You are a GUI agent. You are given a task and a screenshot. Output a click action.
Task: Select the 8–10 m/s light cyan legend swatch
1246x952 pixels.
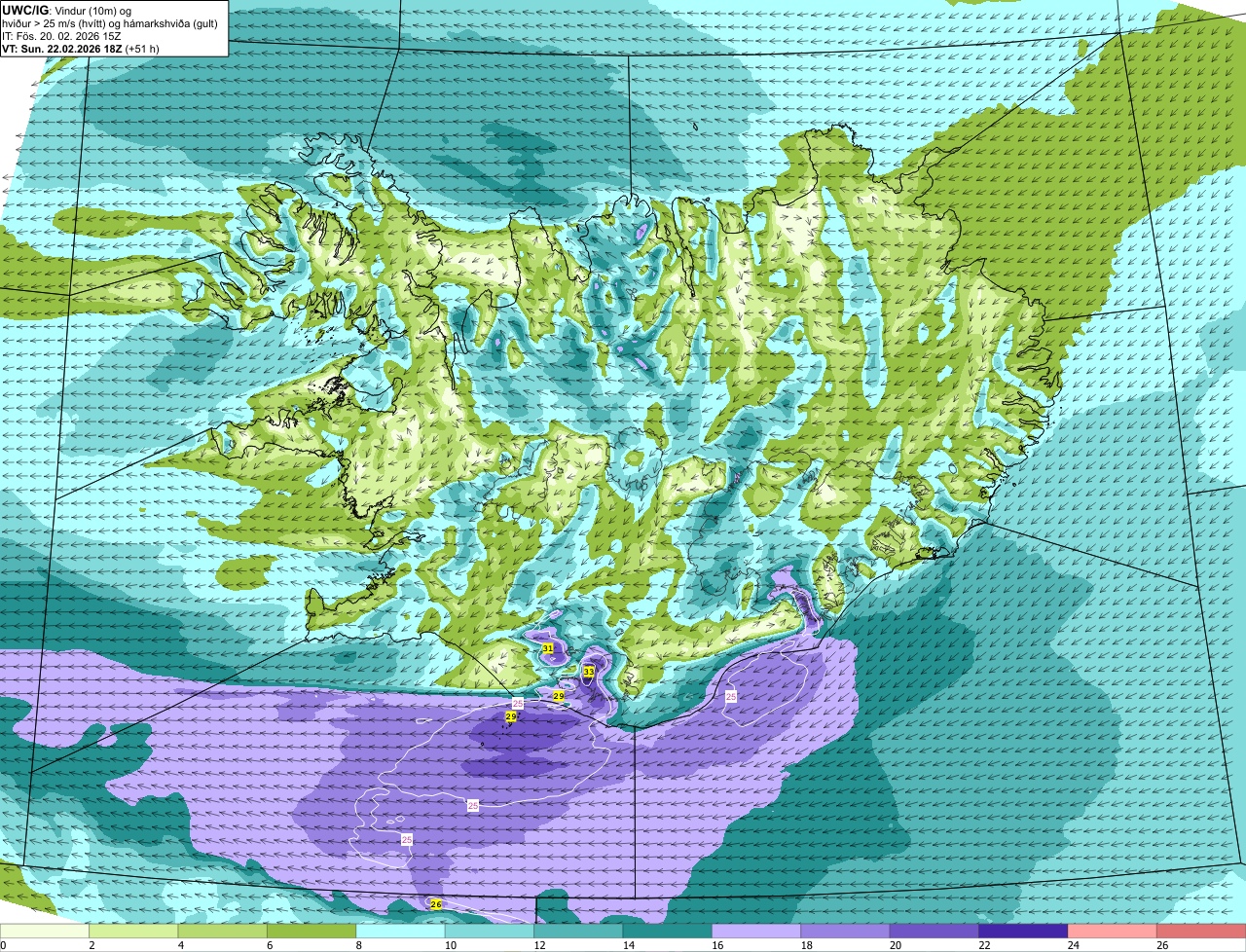tap(401, 931)
